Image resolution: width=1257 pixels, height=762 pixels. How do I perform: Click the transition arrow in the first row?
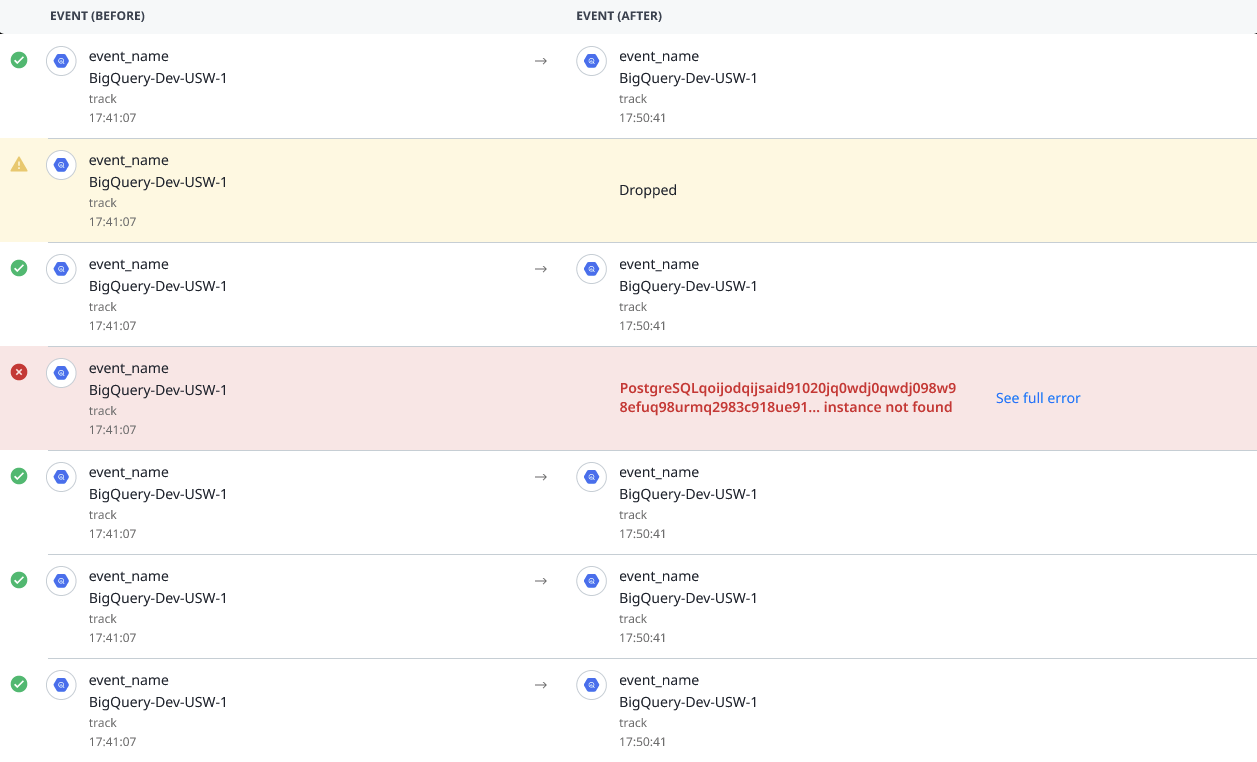tap(540, 61)
